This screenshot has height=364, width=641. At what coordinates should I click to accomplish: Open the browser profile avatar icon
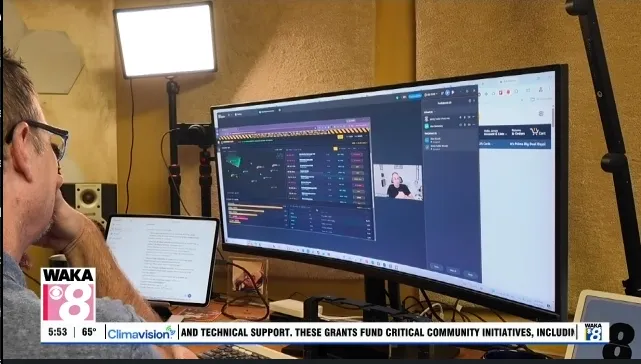coord(540,90)
